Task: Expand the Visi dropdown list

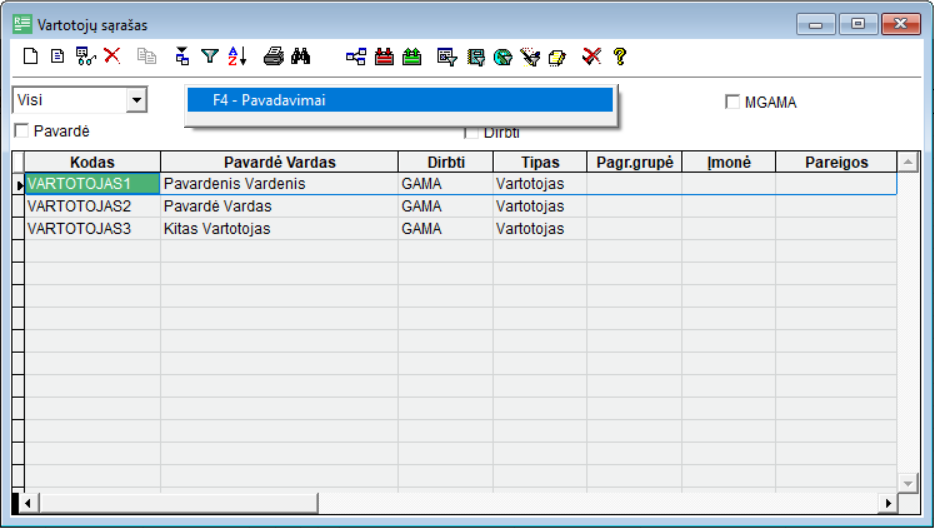Action: point(137,100)
